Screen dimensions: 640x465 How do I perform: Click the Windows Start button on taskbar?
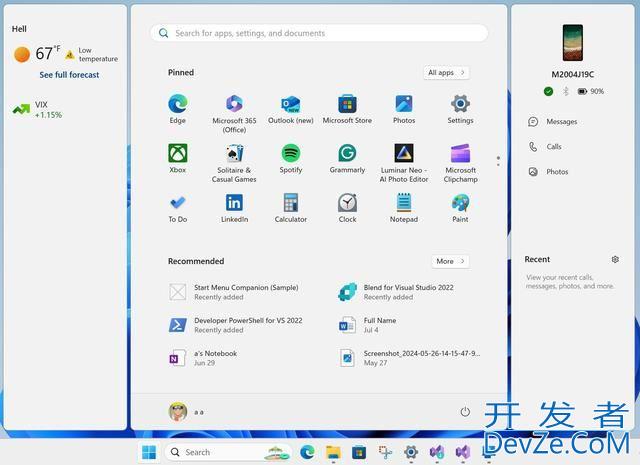149,452
